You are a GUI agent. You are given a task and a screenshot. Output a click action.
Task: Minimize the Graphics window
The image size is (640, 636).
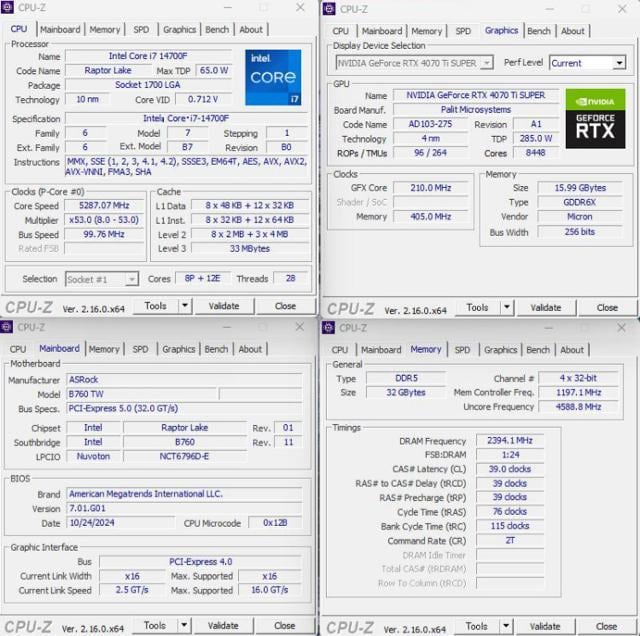tap(550, 9)
